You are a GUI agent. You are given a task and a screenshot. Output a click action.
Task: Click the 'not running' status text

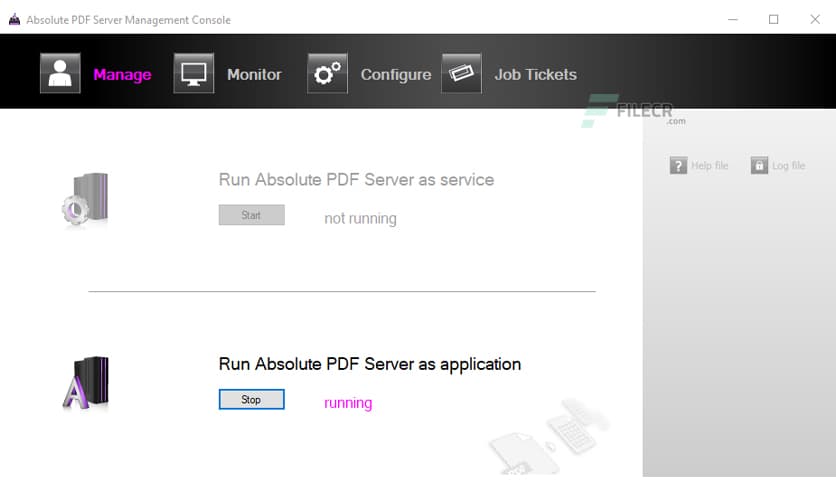[x=360, y=219]
